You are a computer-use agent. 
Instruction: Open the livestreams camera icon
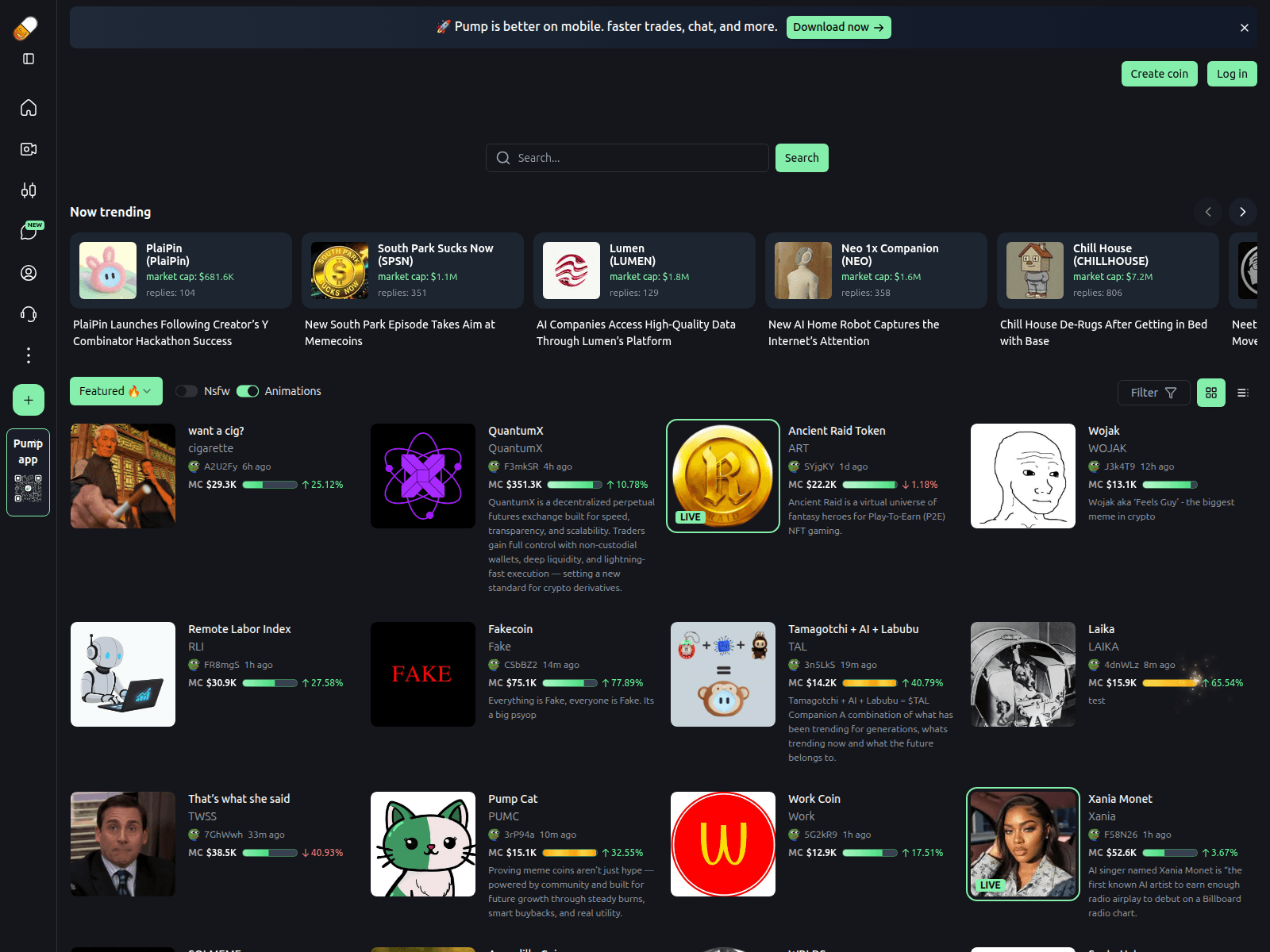click(29, 149)
